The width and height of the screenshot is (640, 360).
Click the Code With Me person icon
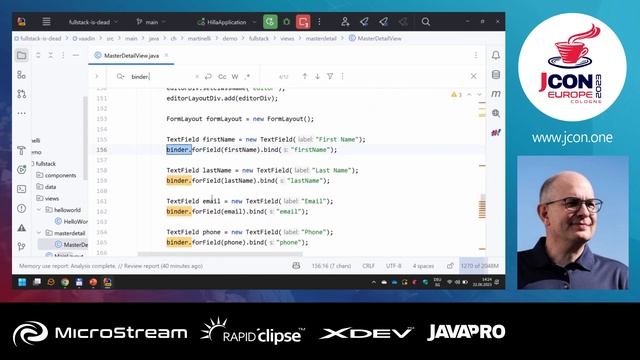point(345,22)
